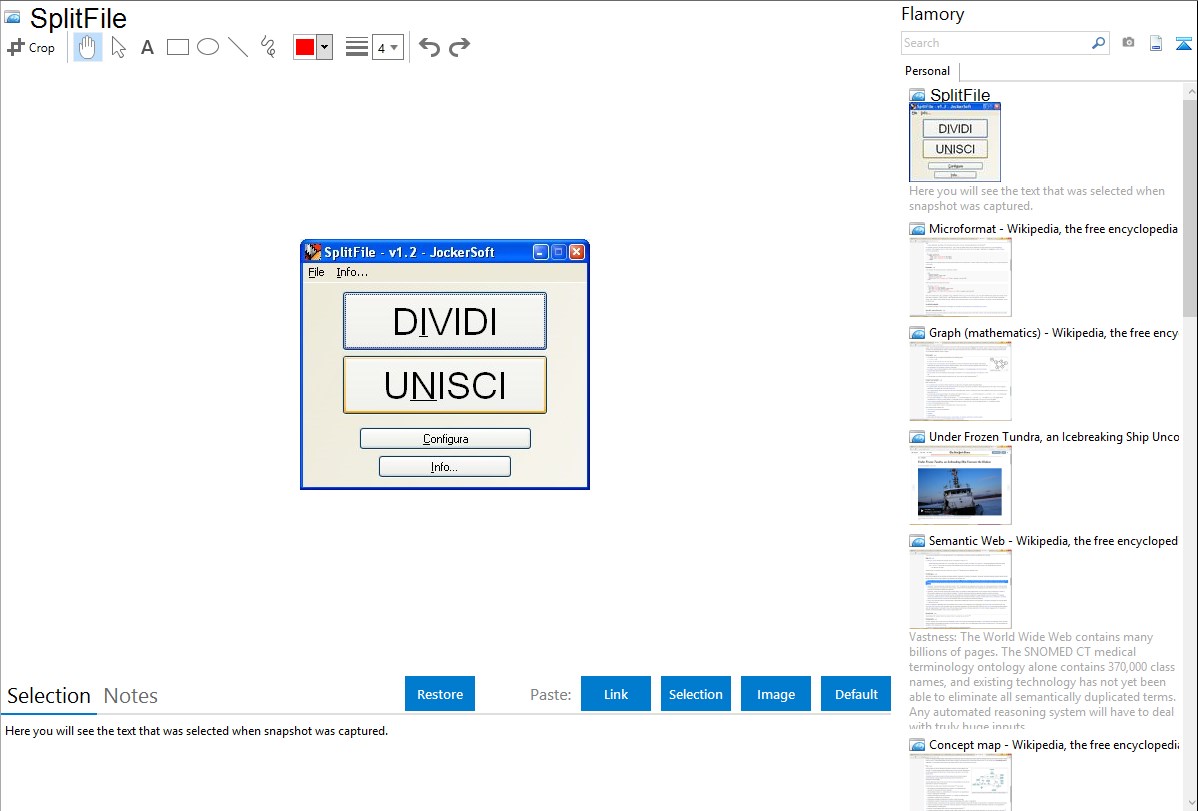Click the Configura button

click(445, 439)
